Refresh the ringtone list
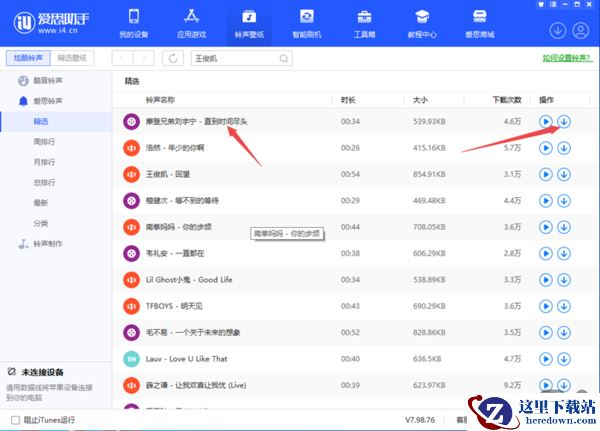 click(173, 58)
